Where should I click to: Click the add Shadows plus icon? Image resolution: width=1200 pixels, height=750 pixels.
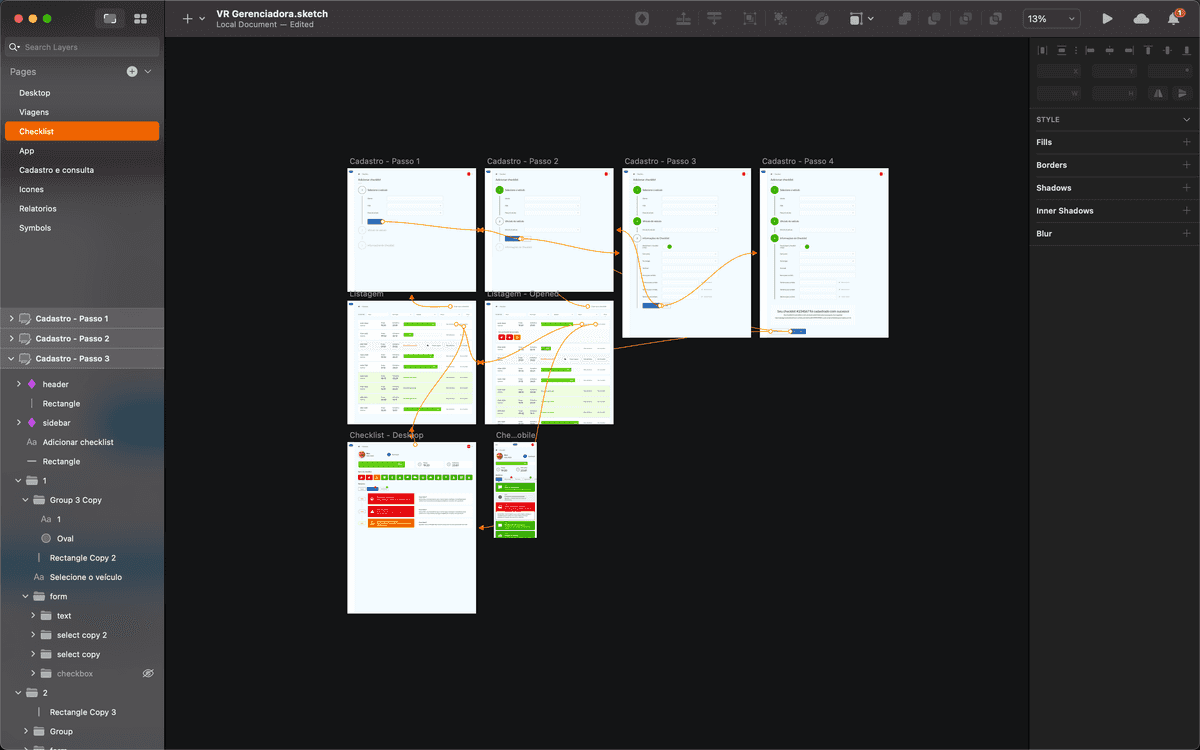(1186, 188)
